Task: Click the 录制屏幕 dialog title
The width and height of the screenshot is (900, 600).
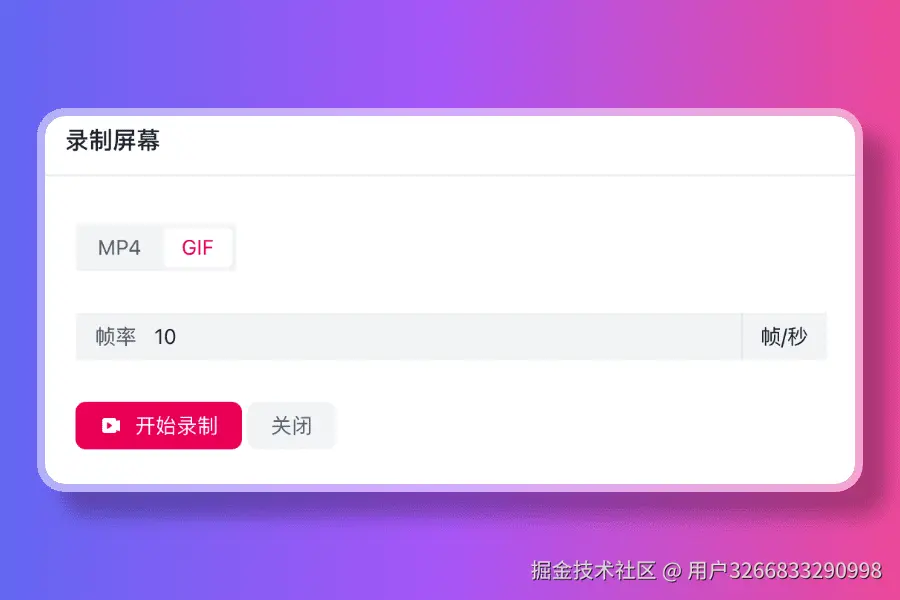Action: click(112, 141)
